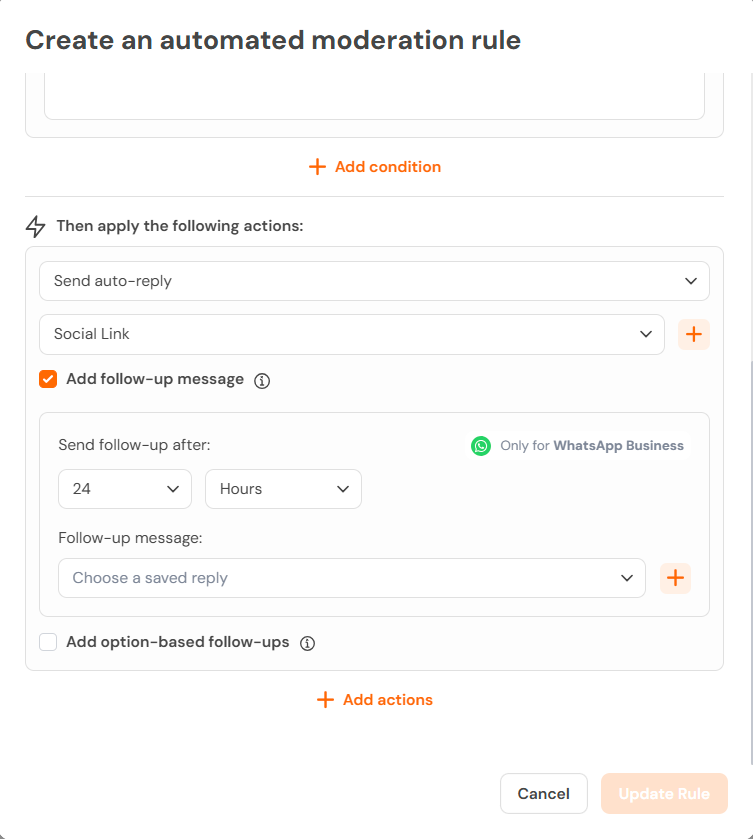Open the Social Link saved reply dropdown
The height and width of the screenshot is (839, 753).
(352, 334)
